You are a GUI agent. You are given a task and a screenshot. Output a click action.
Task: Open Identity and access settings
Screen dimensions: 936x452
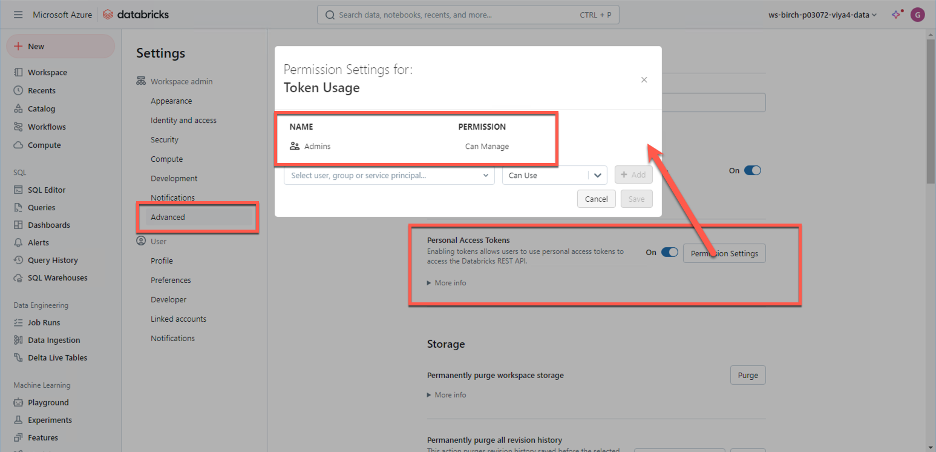(x=183, y=120)
